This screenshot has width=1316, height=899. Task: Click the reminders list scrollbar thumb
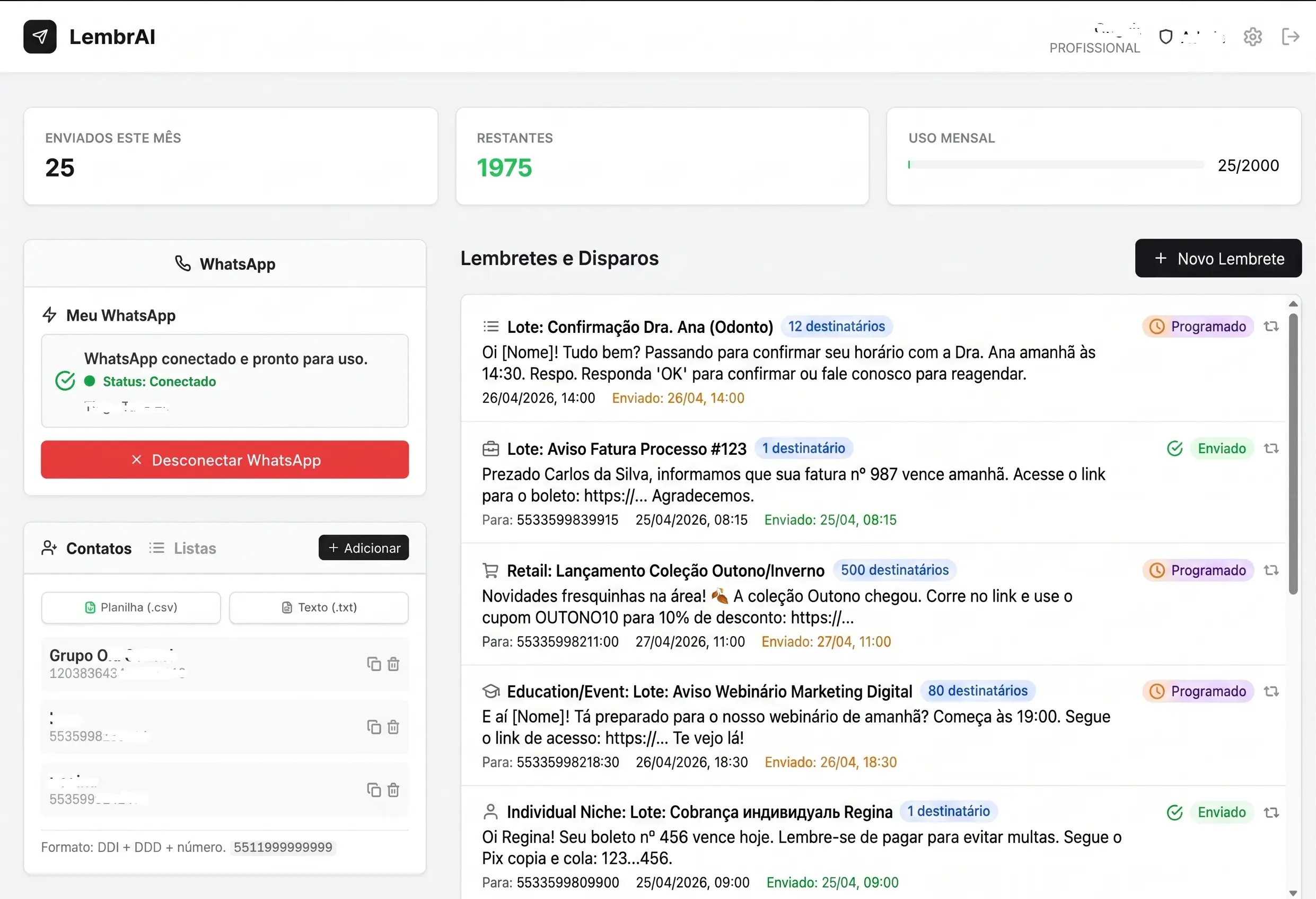(x=1293, y=454)
